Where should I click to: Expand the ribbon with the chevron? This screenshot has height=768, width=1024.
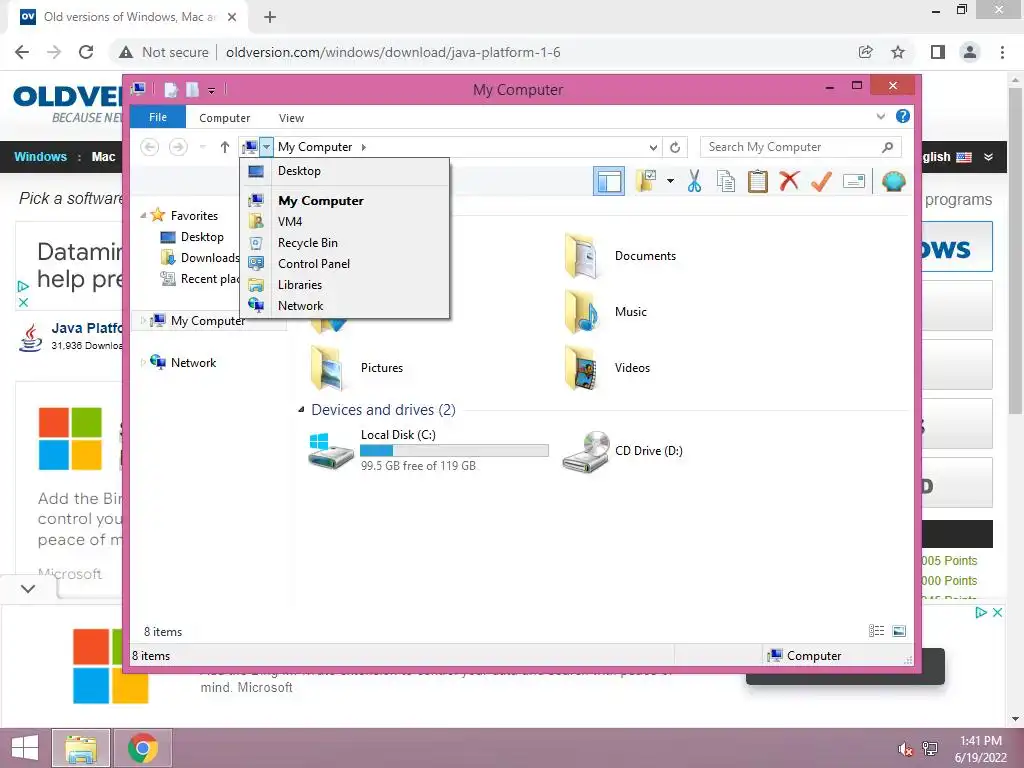tap(880, 117)
